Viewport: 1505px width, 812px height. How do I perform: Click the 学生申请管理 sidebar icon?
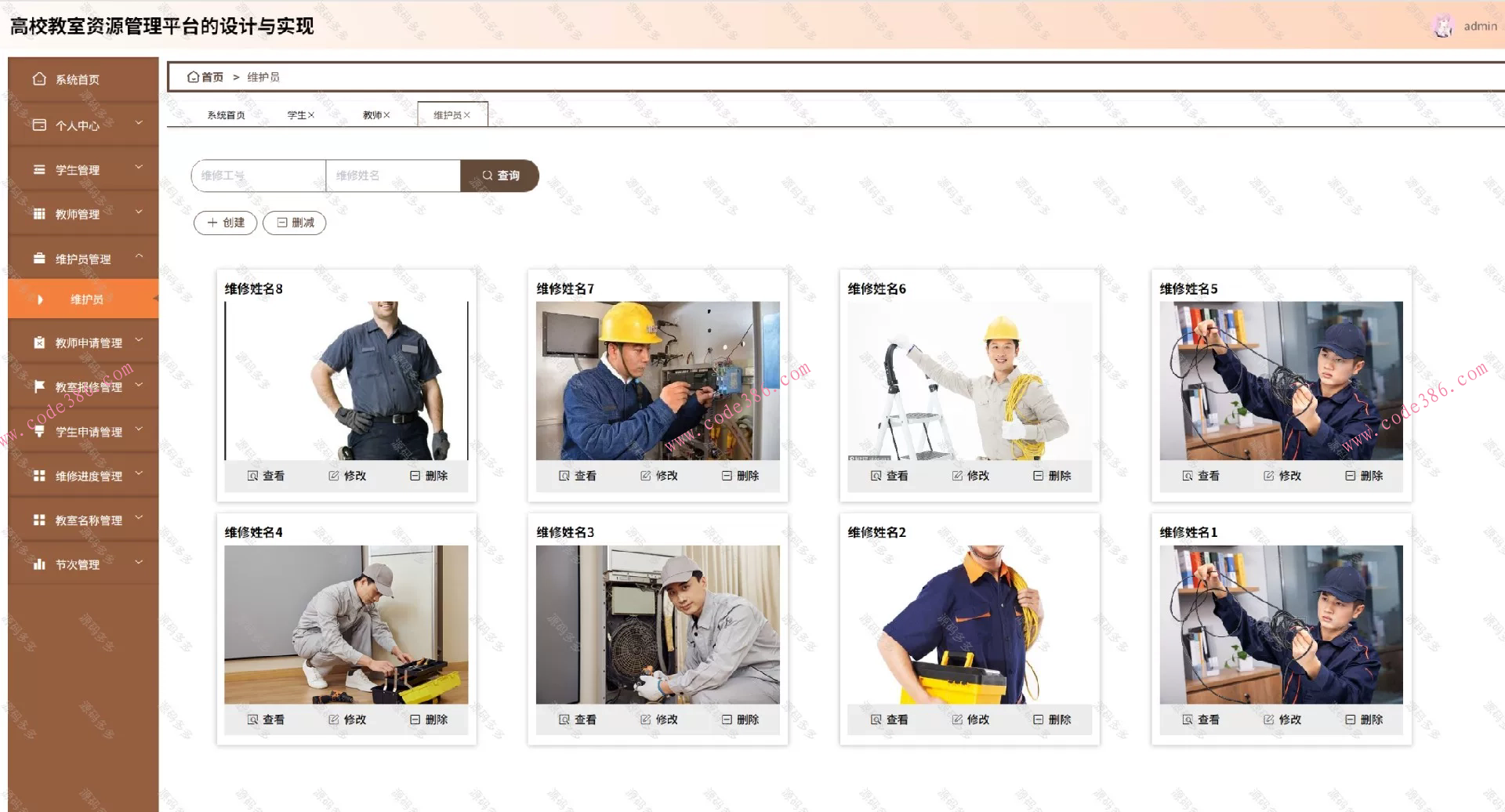(39, 431)
